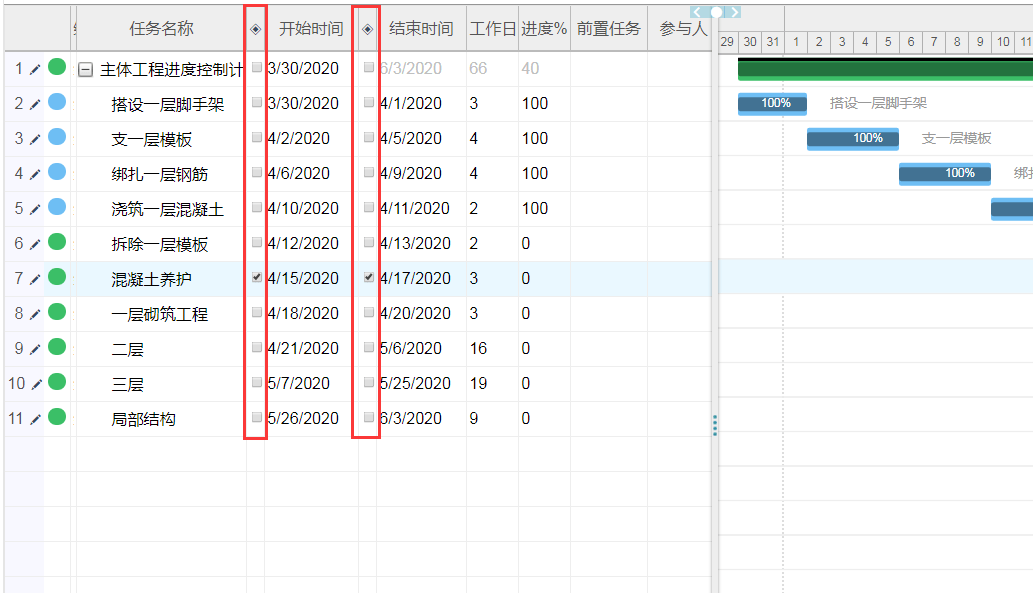The height and width of the screenshot is (593, 1033).
Task: Click the left arrow on the splitter handle
Action: 698,12
